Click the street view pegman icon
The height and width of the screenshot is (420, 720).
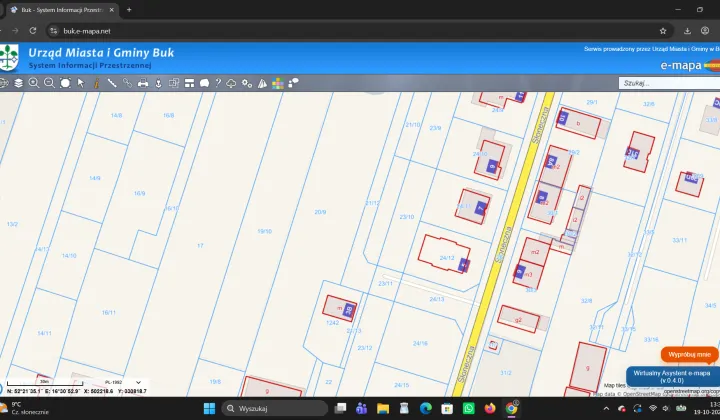[x=158, y=83]
